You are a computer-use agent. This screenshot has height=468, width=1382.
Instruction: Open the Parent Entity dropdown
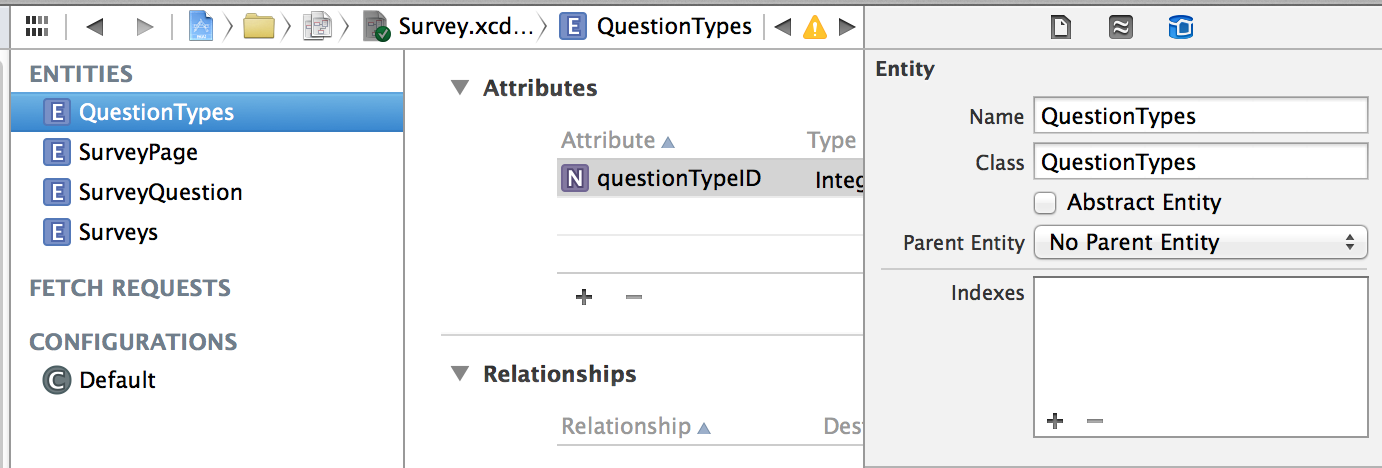click(1200, 242)
